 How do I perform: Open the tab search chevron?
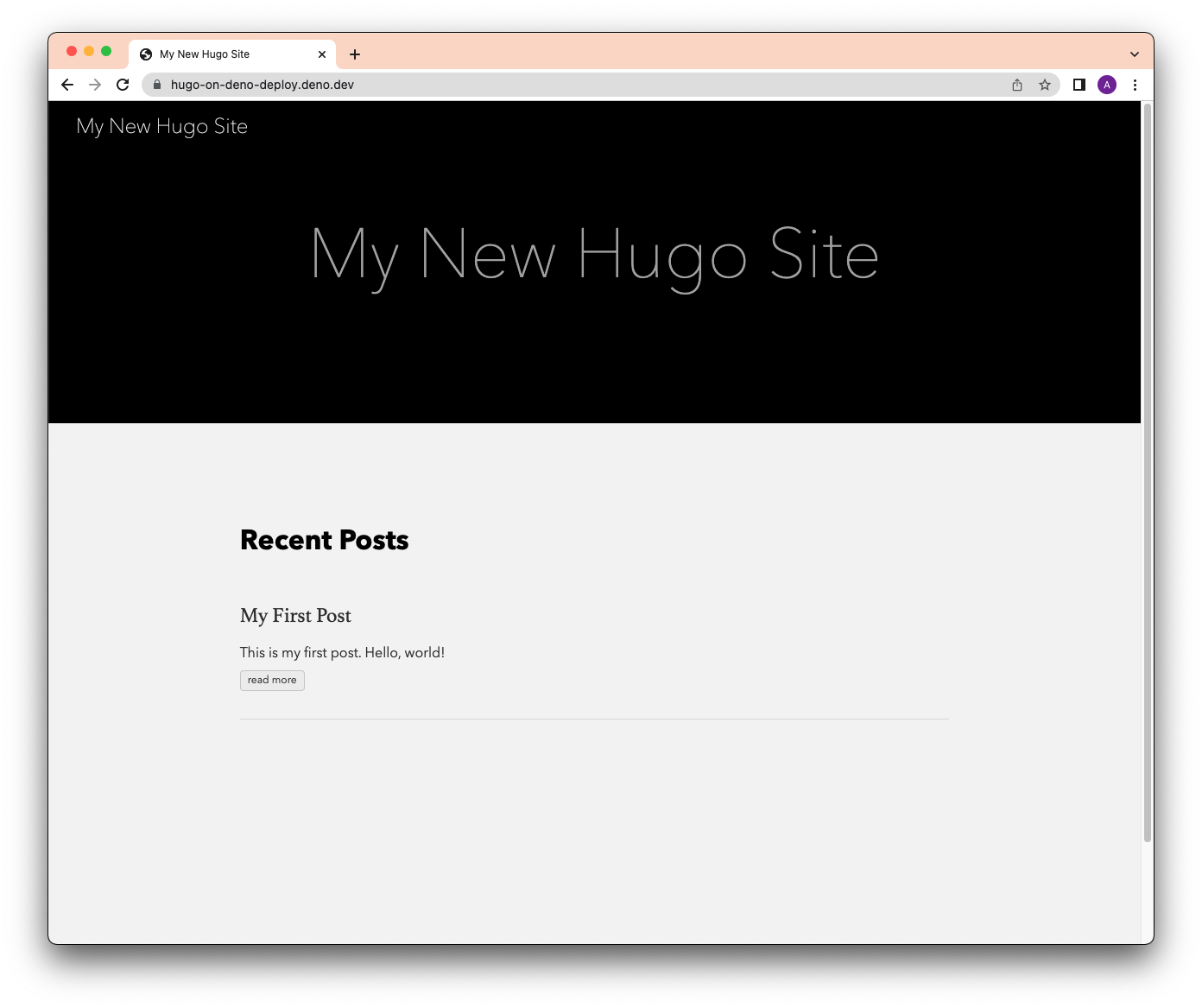point(1134,54)
